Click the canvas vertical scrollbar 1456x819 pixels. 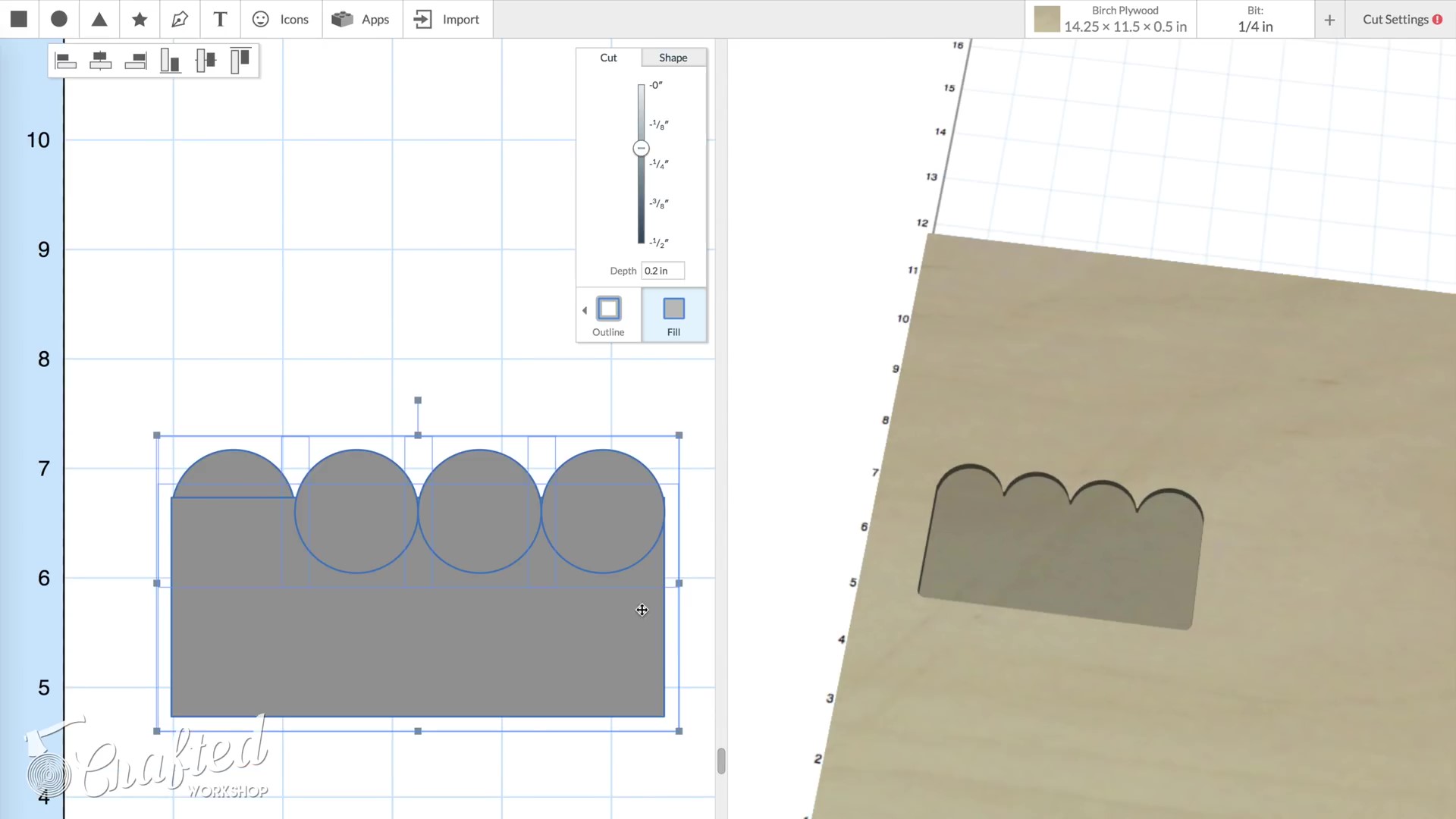click(x=721, y=761)
